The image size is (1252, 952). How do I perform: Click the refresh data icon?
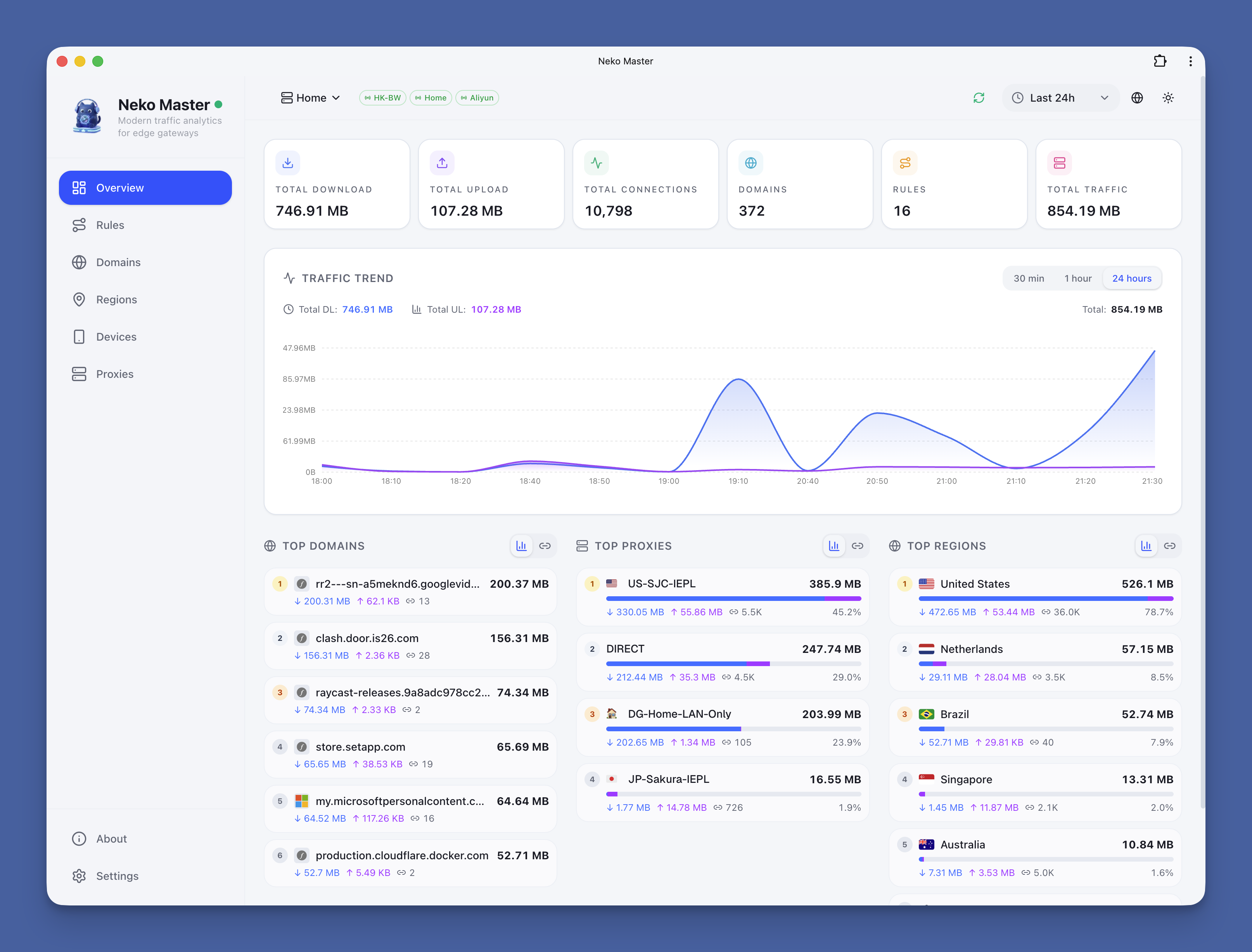[979, 98]
